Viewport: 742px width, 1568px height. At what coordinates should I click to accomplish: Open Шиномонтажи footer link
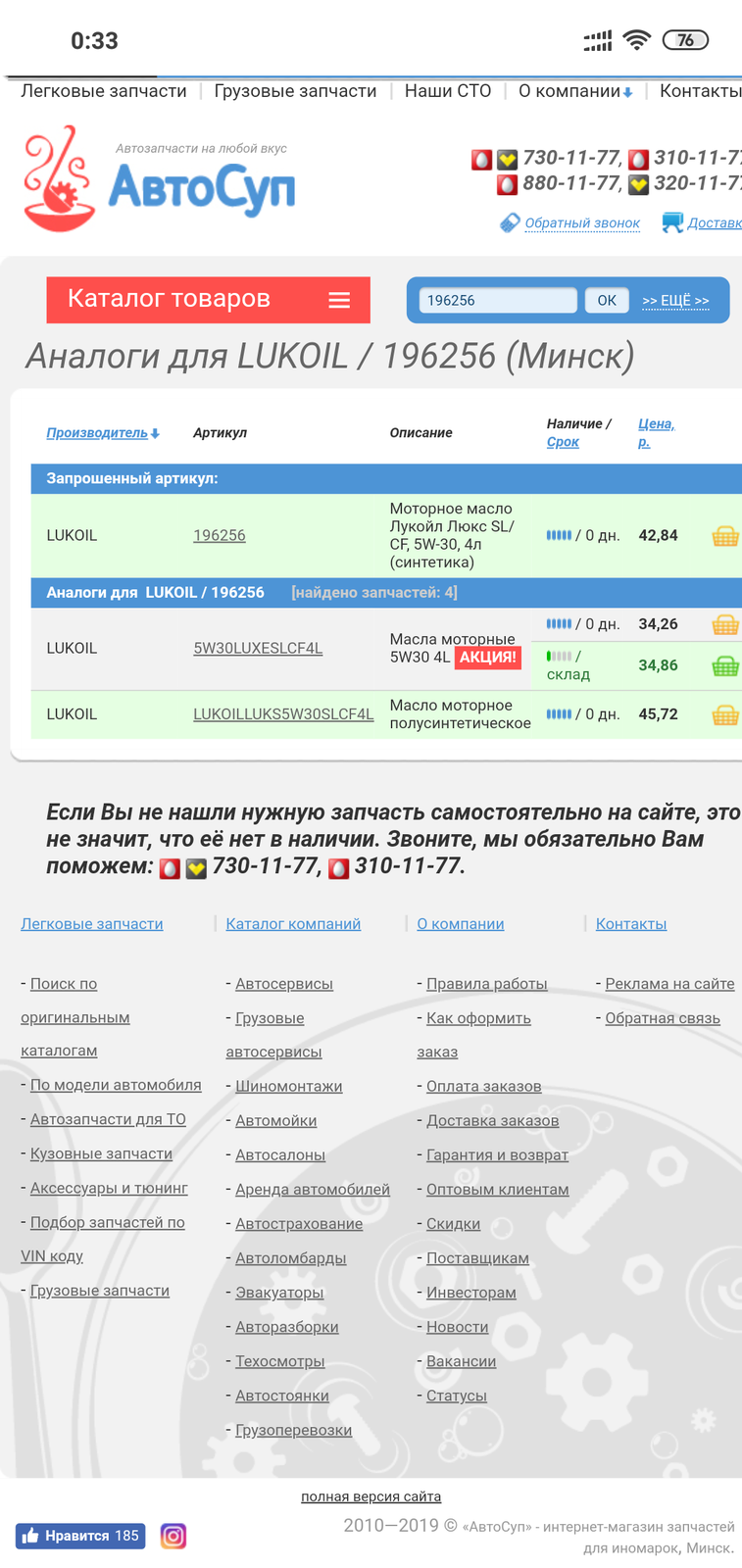[x=289, y=1087]
